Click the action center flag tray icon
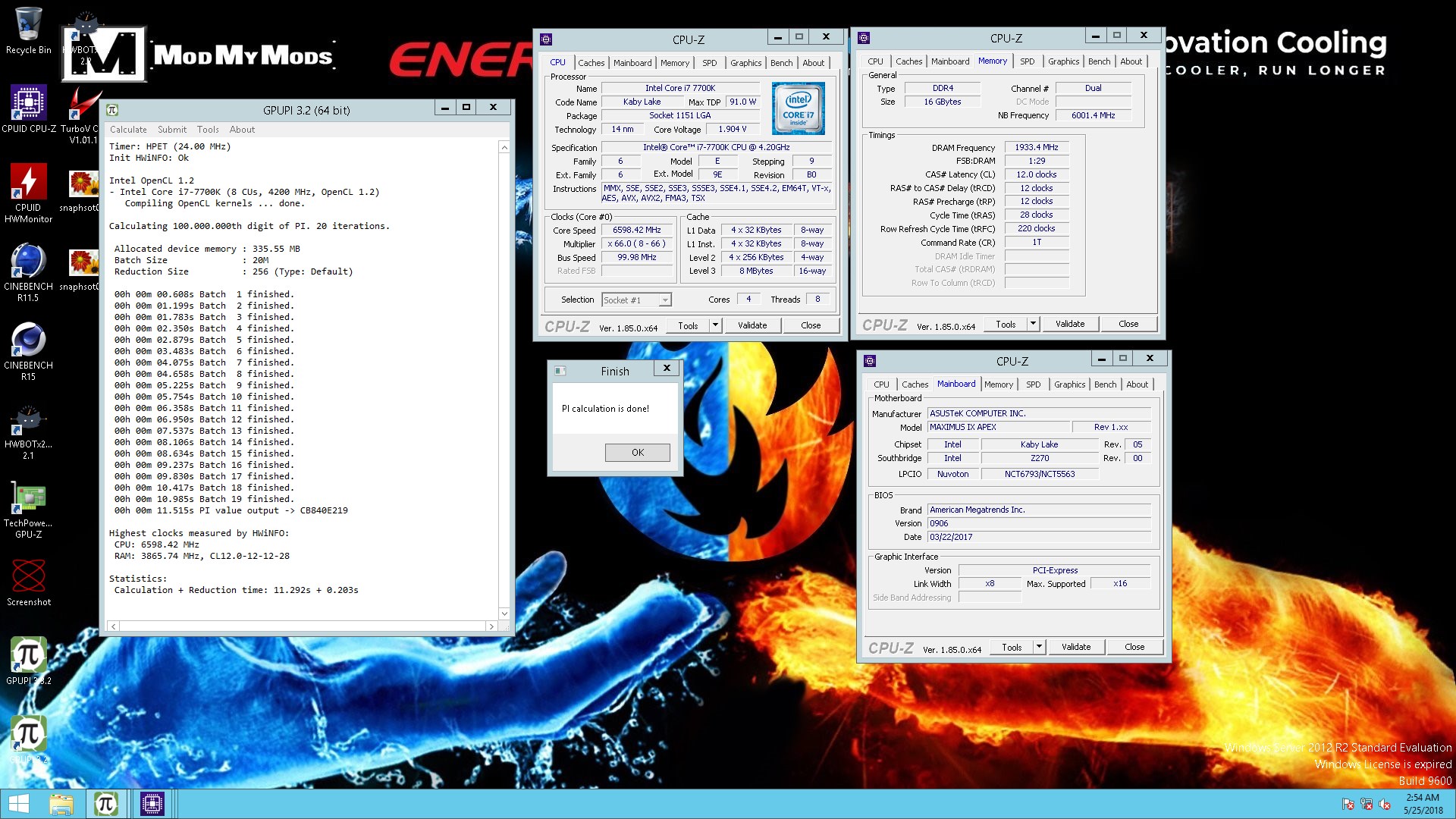 pyautogui.click(x=1348, y=805)
